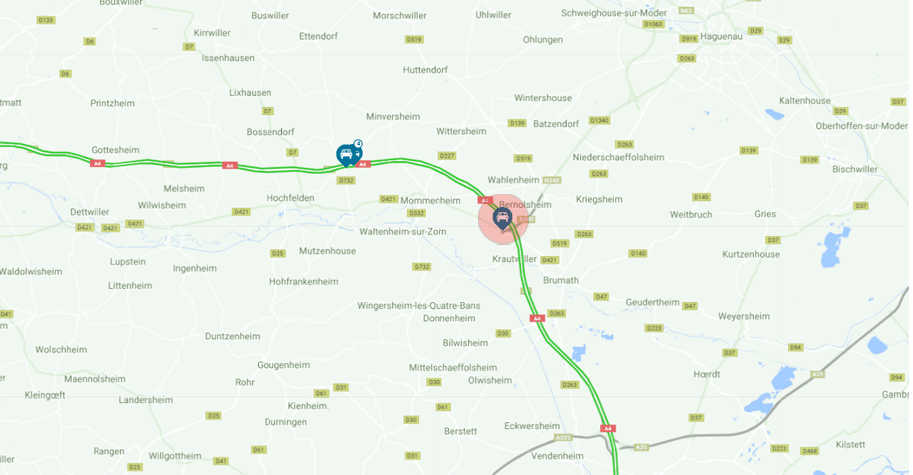This screenshot has height=475, width=913.
Task: Open the number badge on the vehicle cluster
Action: pos(358,143)
